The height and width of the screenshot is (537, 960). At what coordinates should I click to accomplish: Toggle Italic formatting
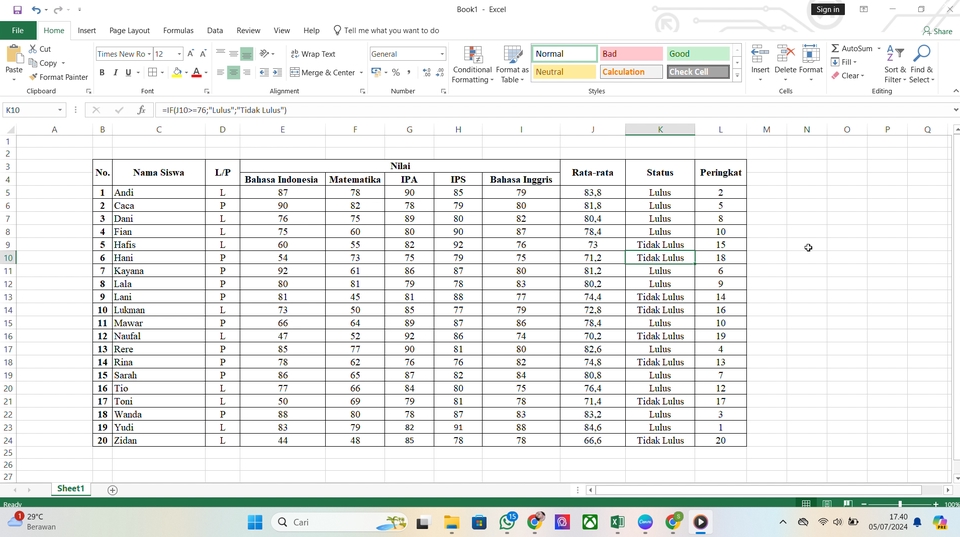(115, 72)
